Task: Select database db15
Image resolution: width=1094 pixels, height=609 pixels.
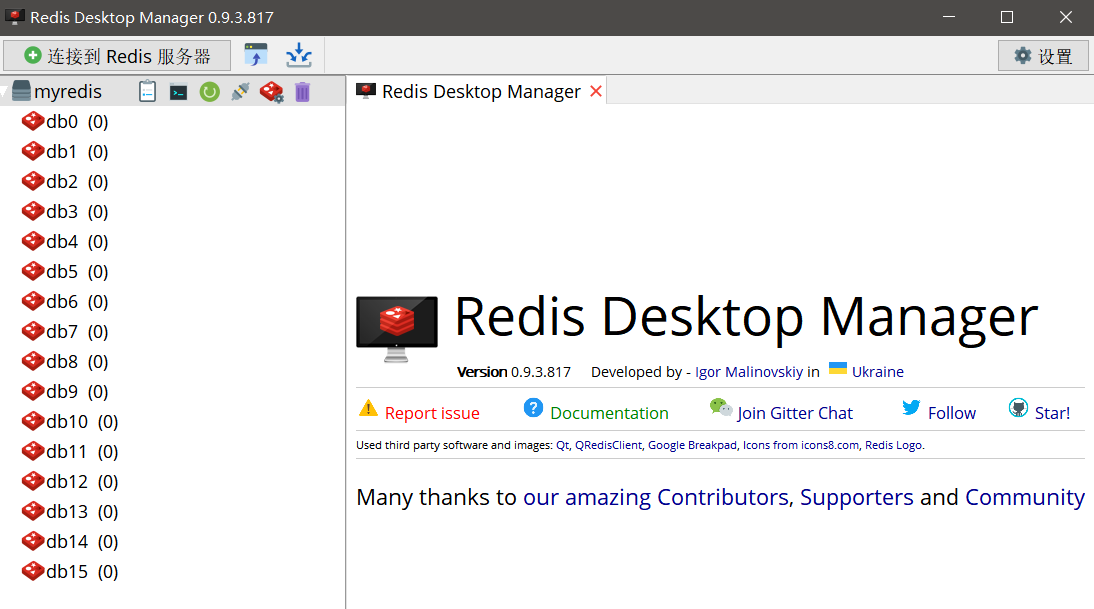Action: pyautogui.click(x=70, y=571)
